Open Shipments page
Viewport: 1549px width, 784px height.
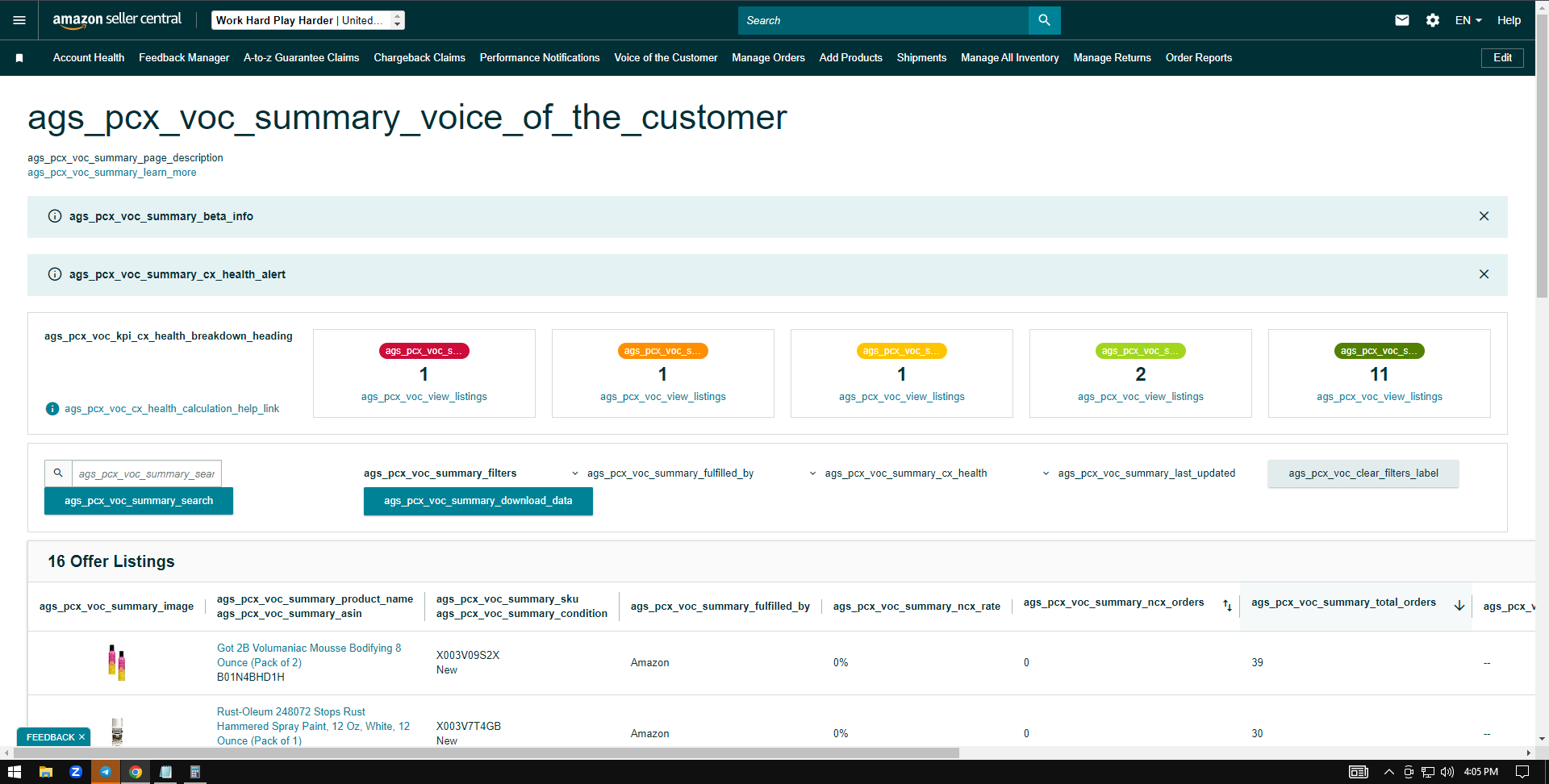click(x=921, y=58)
